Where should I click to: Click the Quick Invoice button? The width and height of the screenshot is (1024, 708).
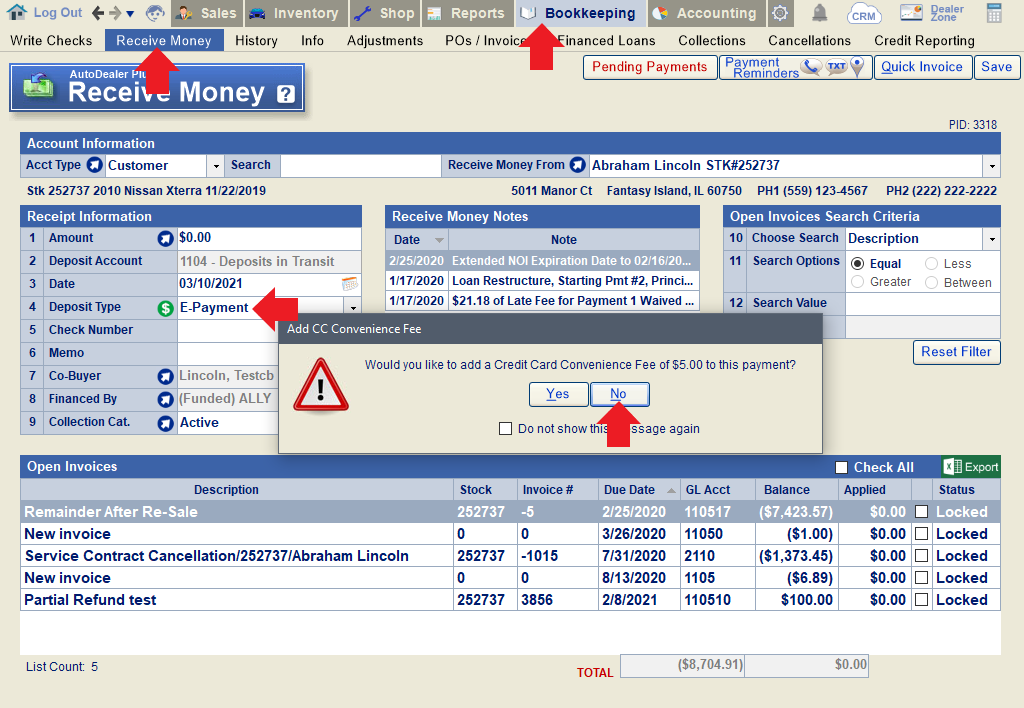click(x=922, y=67)
